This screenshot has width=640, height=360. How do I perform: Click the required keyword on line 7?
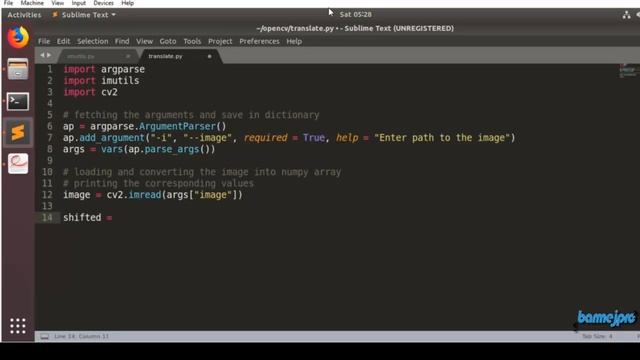(265, 138)
